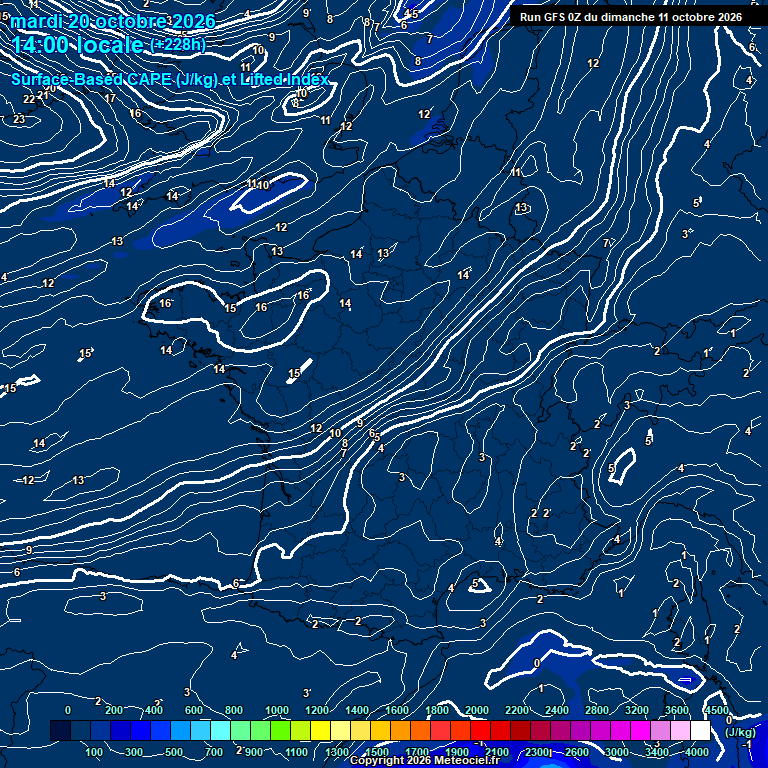
Task: Click the legend value '1300'
Action: pyautogui.click(x=337, y=752)
